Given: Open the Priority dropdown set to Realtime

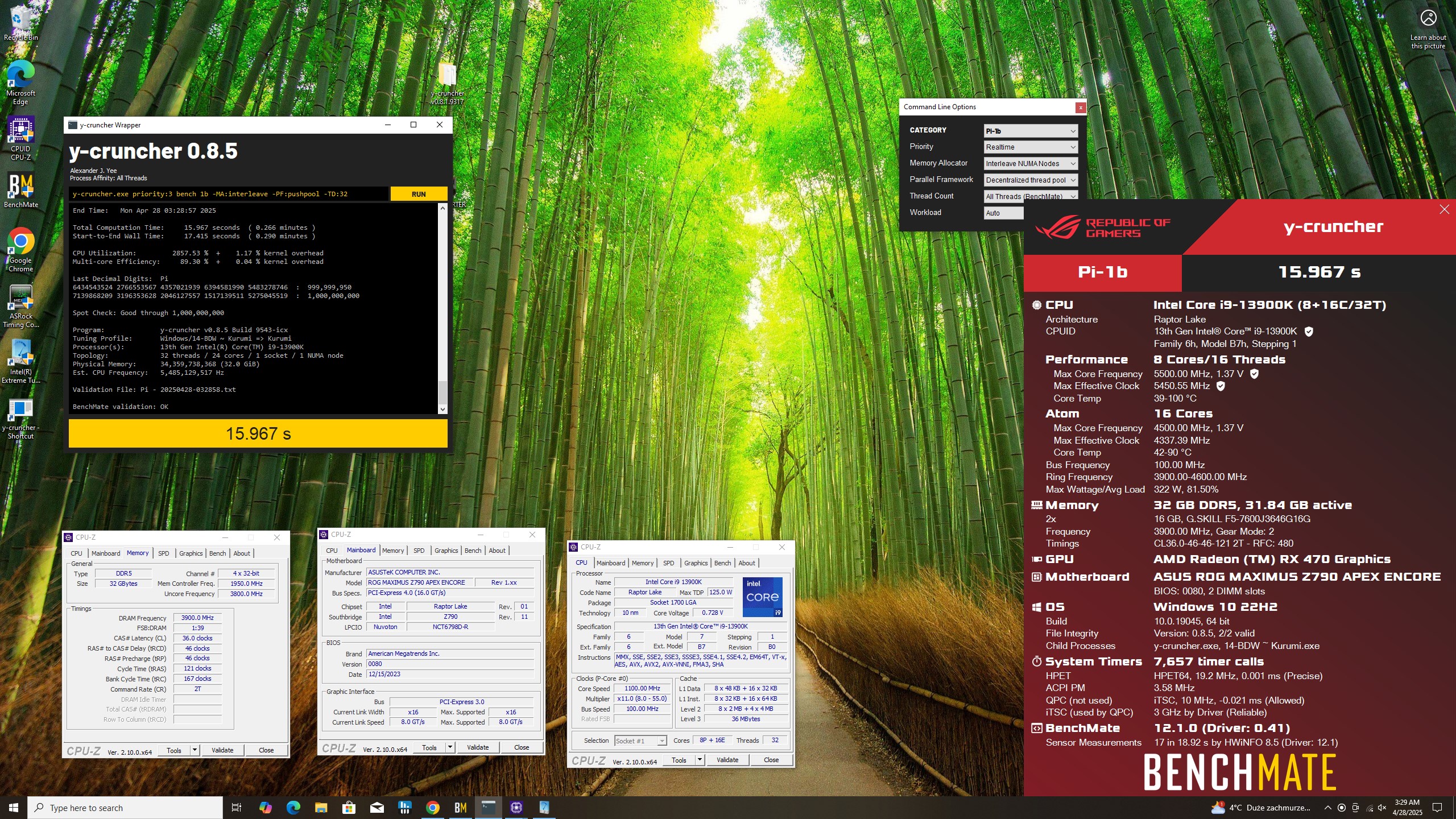Looking at the screenshot, I should [x=1031, y=147].
